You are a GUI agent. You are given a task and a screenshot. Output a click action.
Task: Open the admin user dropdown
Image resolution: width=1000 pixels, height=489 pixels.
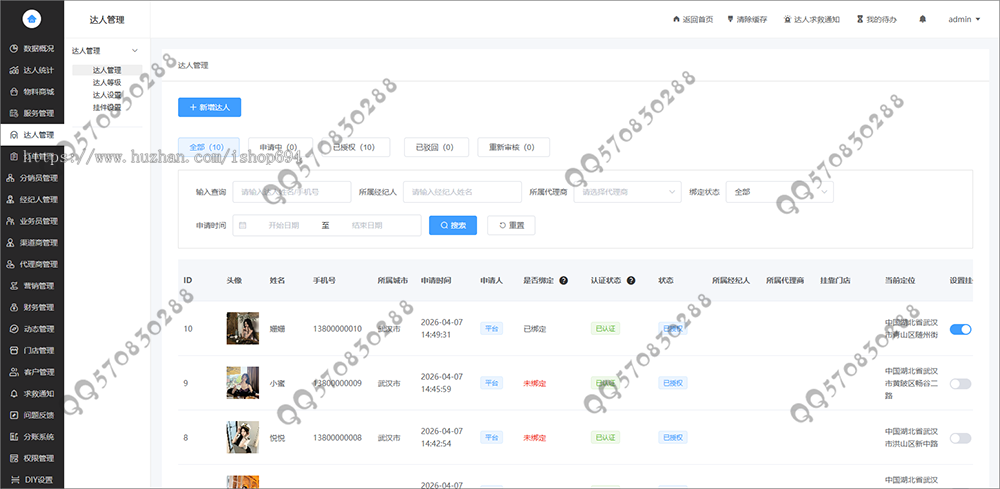[x=964, y=19]
